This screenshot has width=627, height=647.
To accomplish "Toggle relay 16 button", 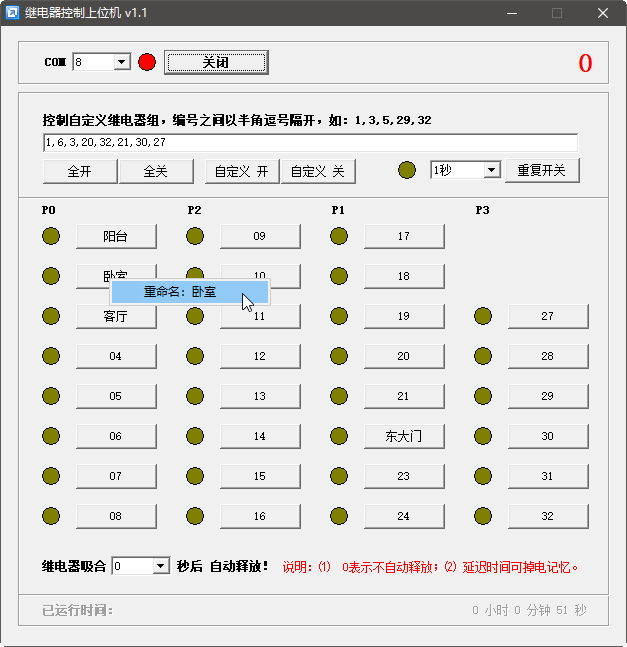I will [x=260, y=516].
